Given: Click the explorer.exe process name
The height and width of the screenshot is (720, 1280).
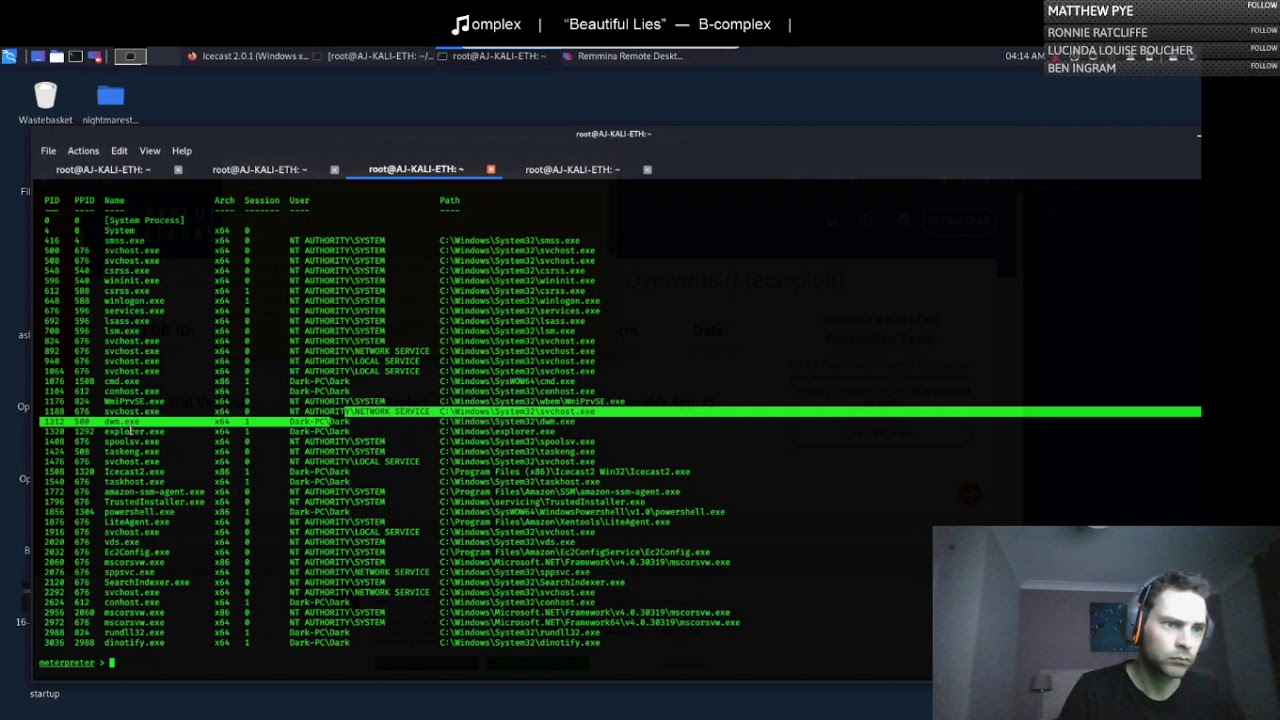Looking at the screenshot, I should point(134,432).
